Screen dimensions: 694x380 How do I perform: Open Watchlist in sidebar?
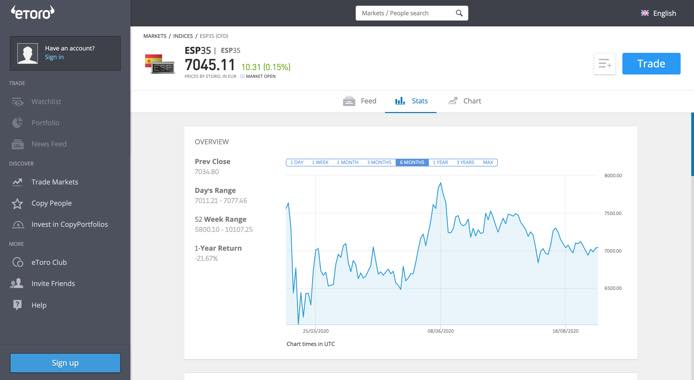coord(46,102)
